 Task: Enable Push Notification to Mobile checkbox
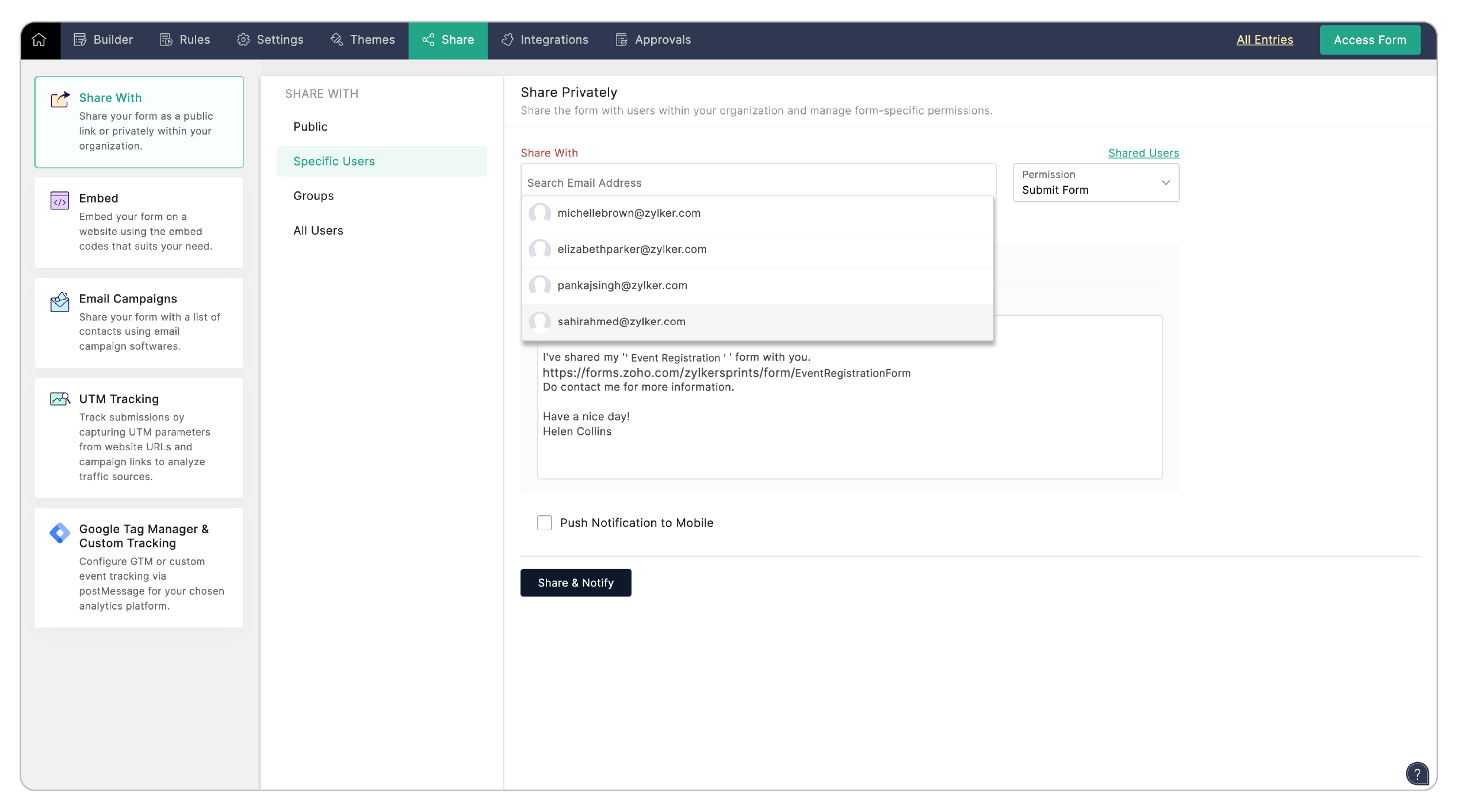click(x=544, y=523)
